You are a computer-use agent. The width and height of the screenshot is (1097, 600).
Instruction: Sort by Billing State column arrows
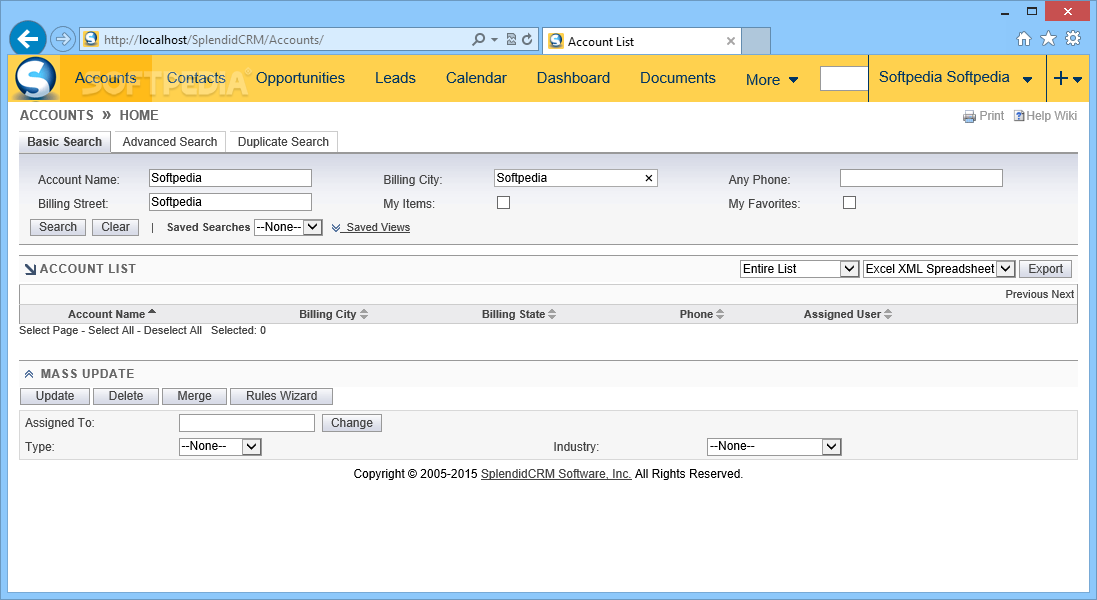pyautogui.click(x=552, y=315)
